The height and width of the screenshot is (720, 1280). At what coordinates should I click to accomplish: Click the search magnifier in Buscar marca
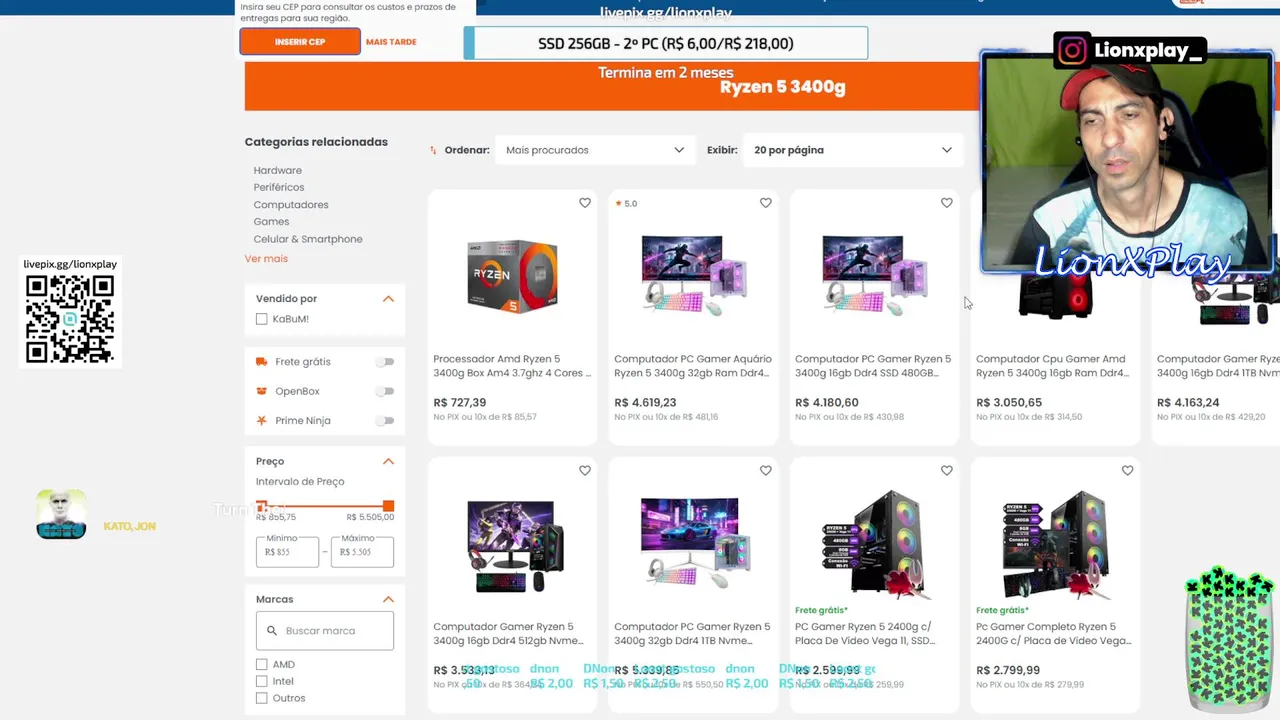pos(271,631)
